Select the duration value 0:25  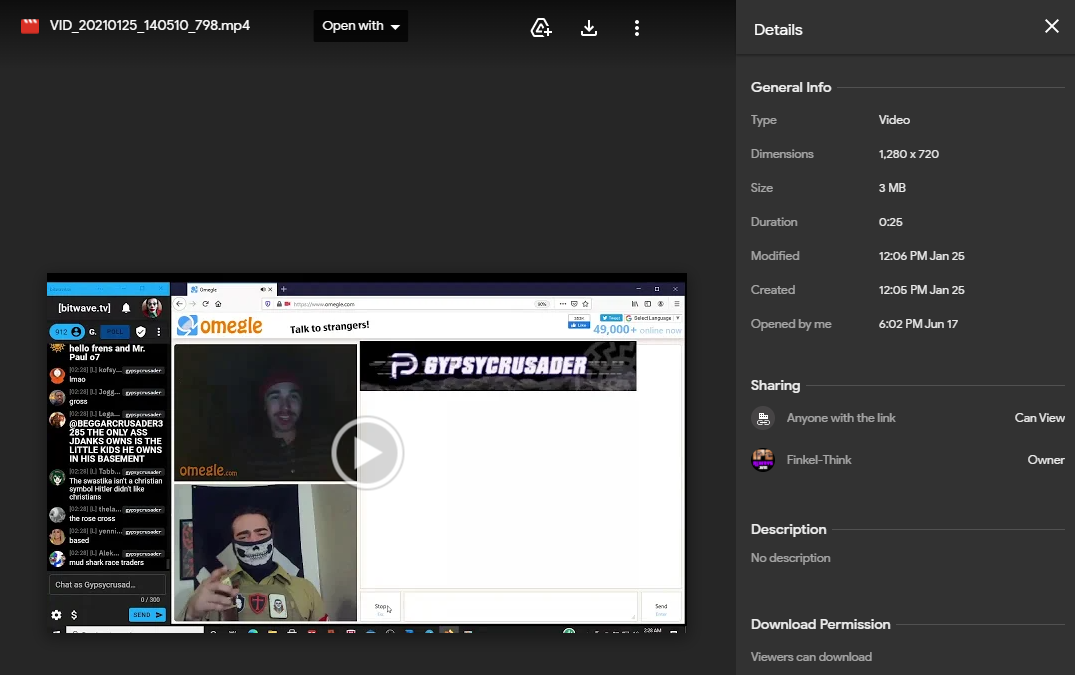click(x=891, y=222)
